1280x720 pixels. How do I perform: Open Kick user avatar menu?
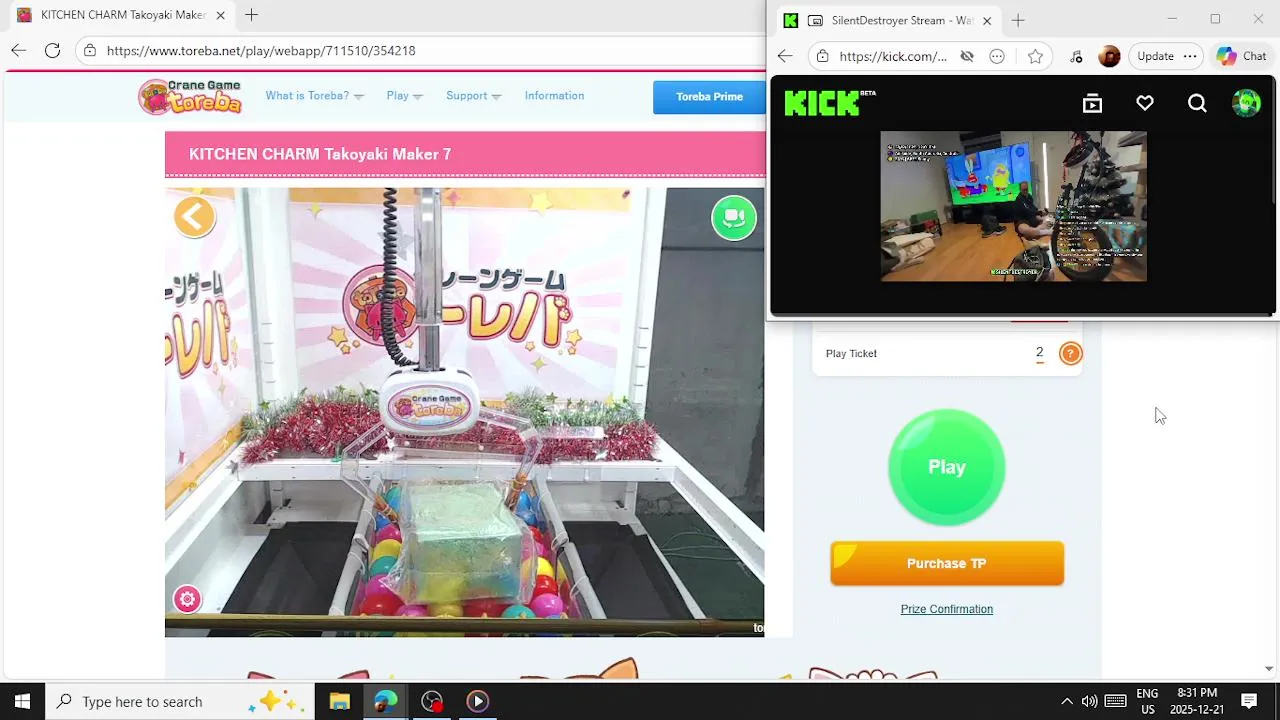point(1246,103)
